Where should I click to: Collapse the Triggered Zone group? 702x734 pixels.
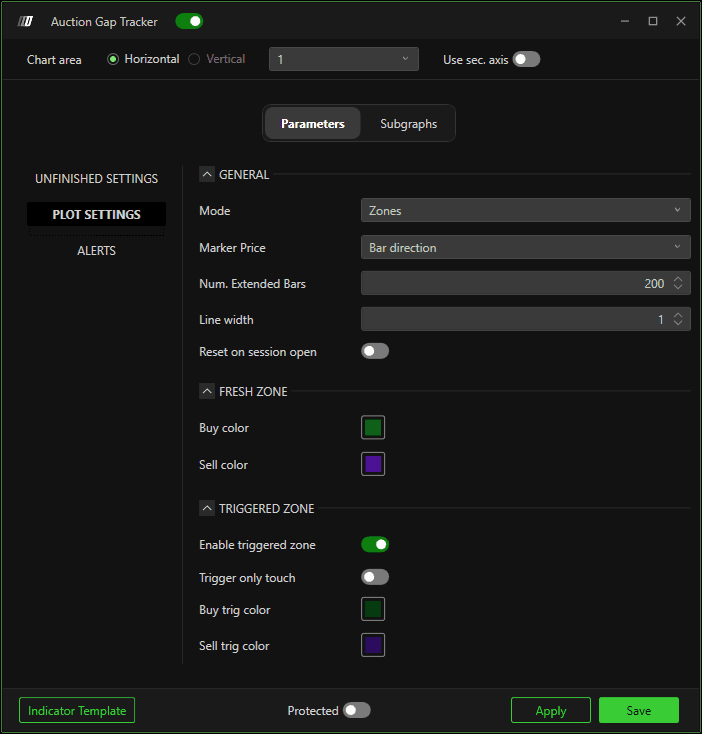pos(207,508)
